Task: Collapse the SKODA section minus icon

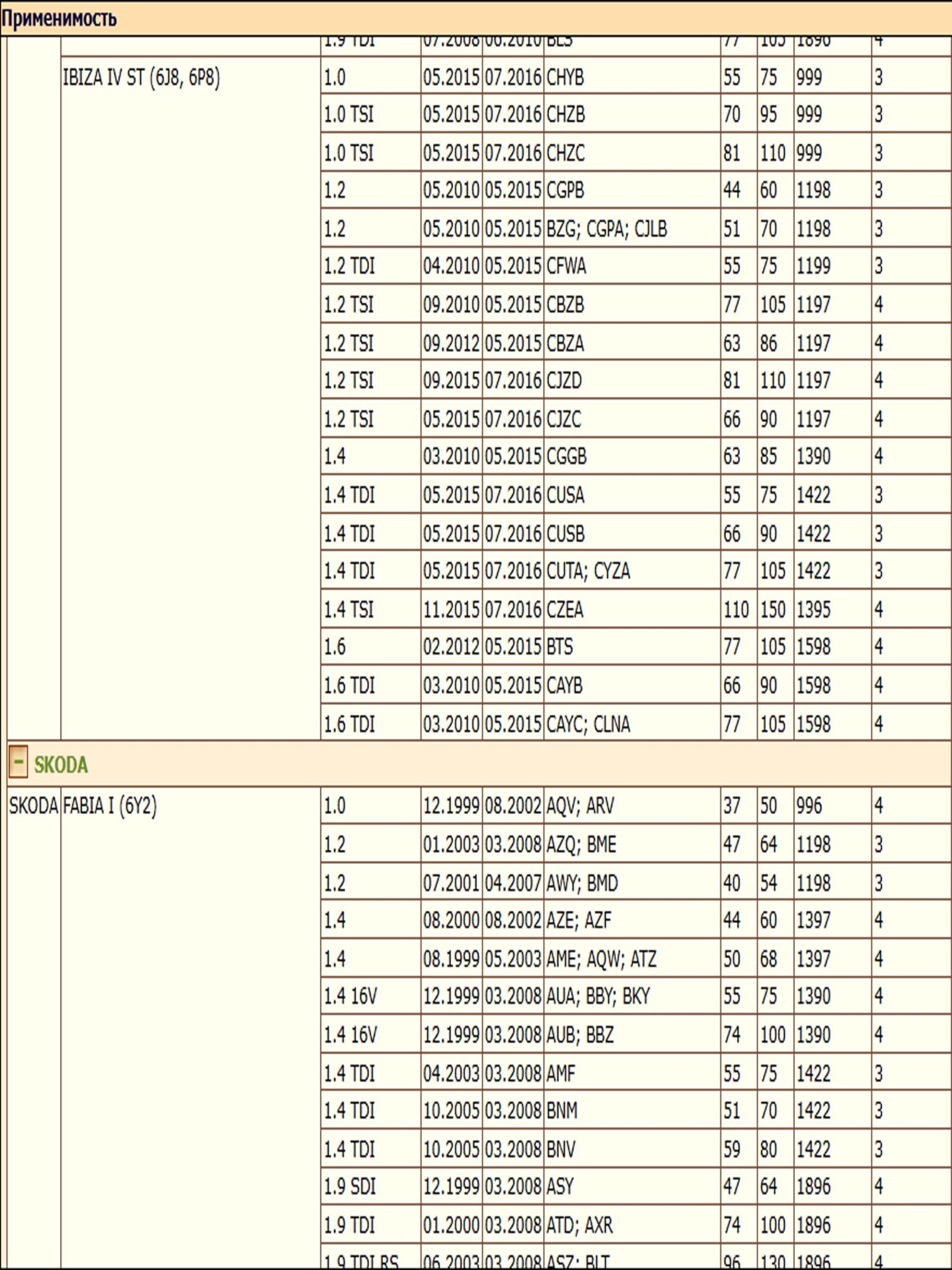Action: coord(18,763)
